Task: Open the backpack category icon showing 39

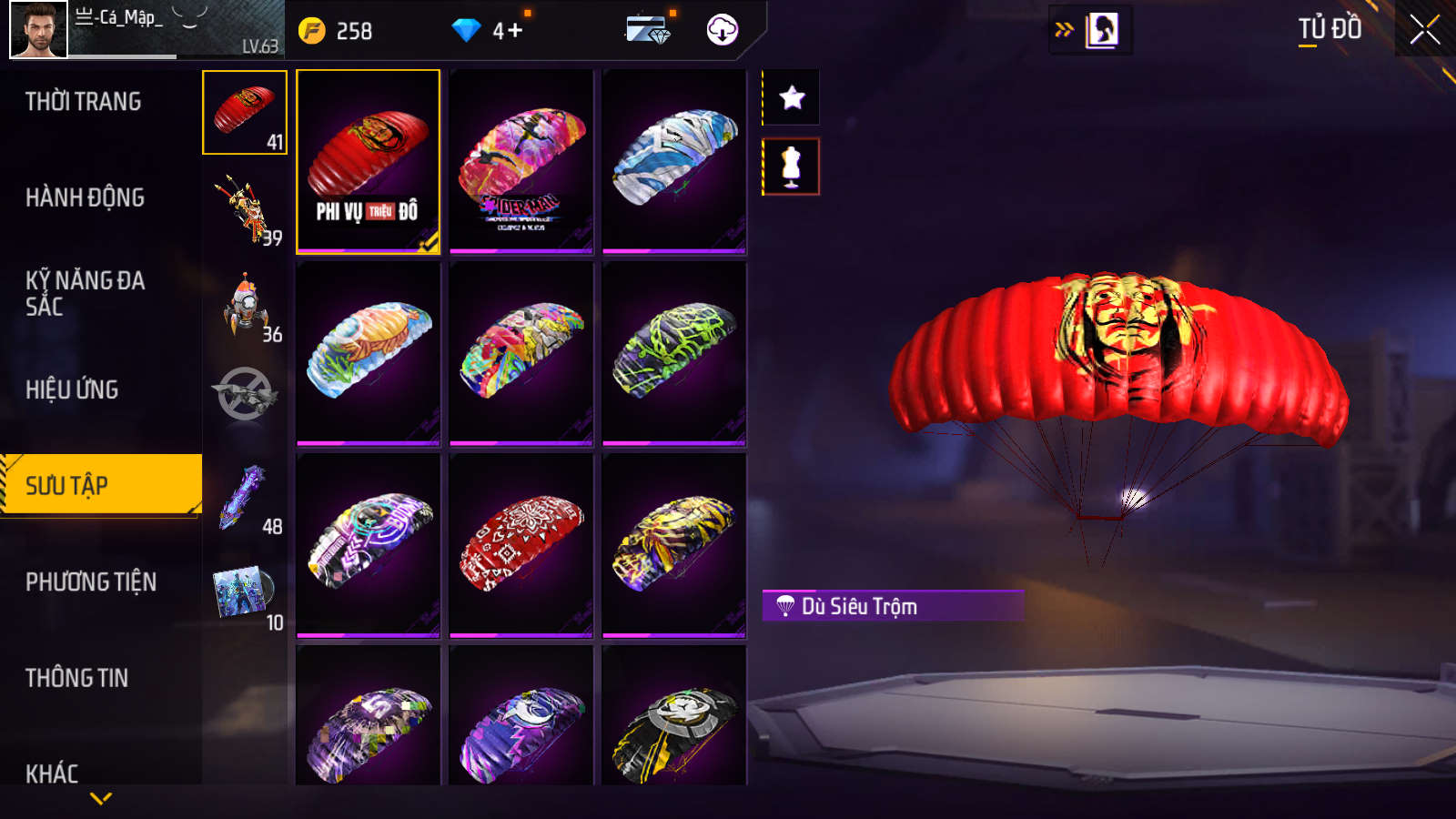Action: 245,208
